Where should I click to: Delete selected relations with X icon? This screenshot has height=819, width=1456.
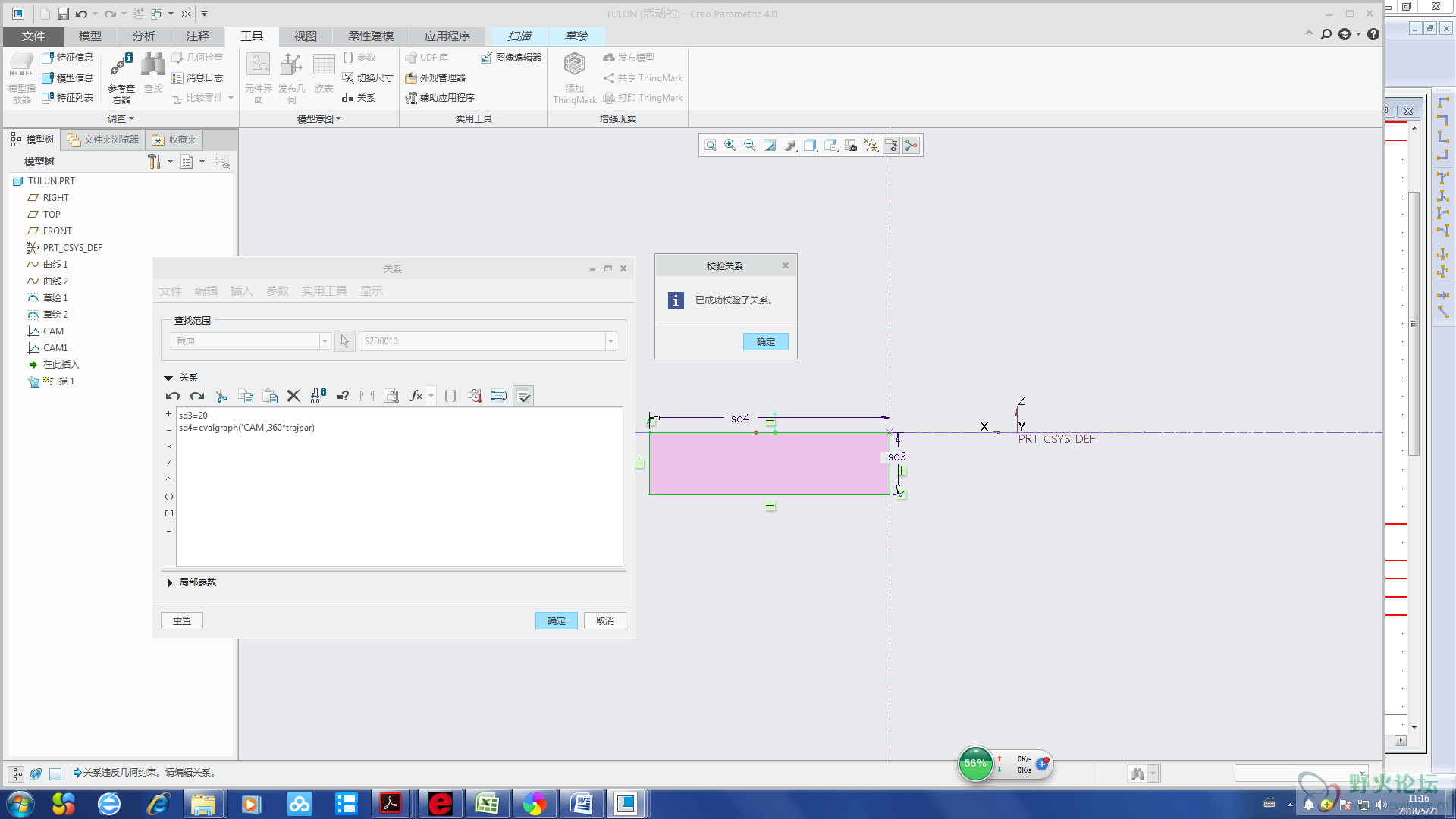pyautogui.click(x=293, y=396)
